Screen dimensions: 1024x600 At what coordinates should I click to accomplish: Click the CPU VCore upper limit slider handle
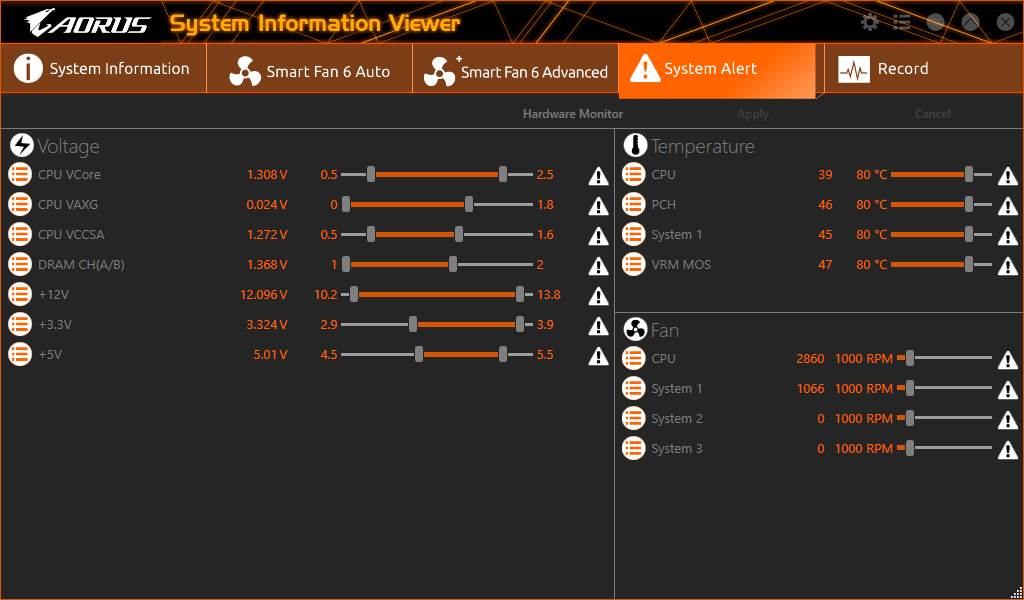point(503,174)
